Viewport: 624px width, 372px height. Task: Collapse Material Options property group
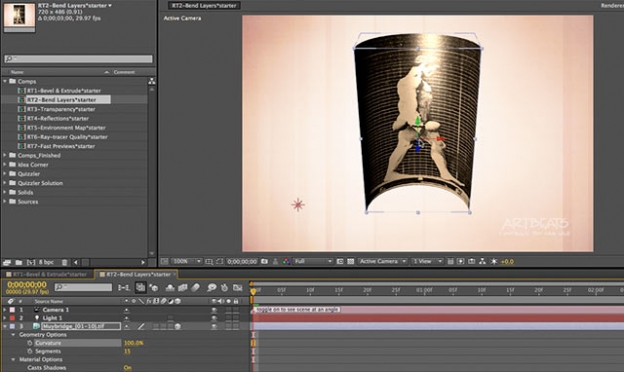tap(13, 359)
